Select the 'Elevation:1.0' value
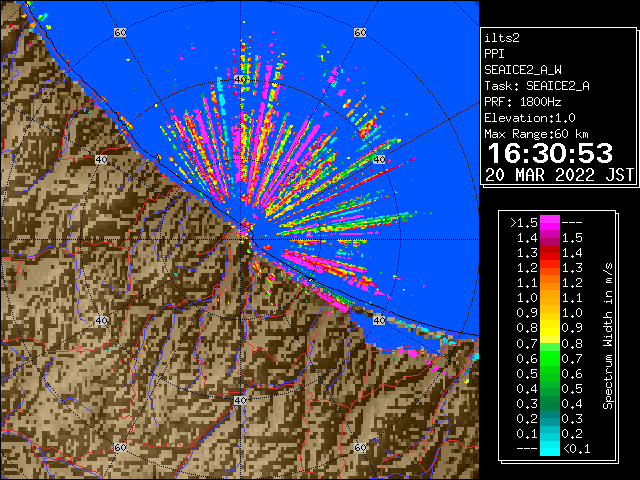 pyautogui.click(x=530, y=118)
